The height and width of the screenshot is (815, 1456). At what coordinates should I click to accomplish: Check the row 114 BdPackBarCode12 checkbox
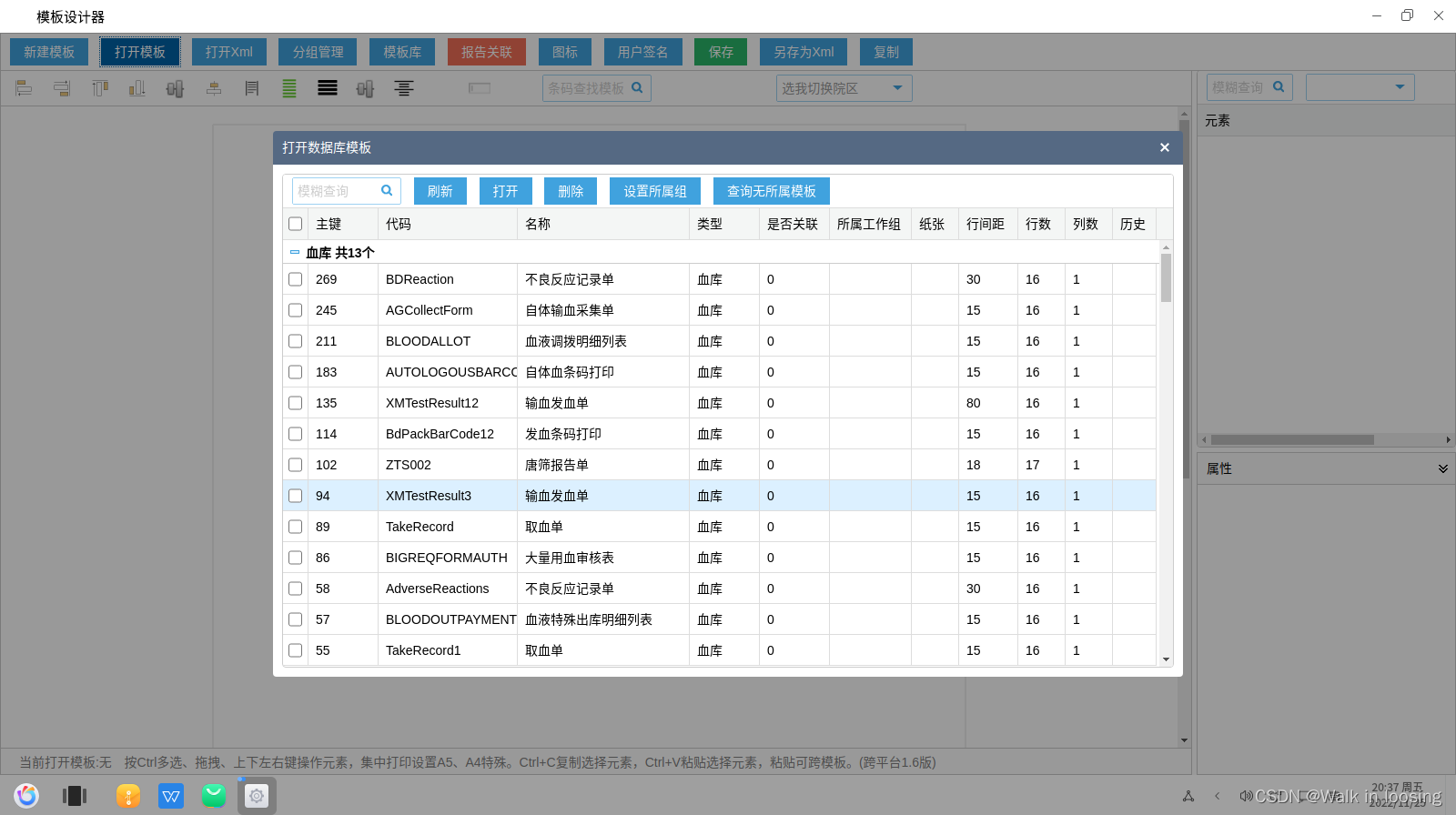(296, 434)
